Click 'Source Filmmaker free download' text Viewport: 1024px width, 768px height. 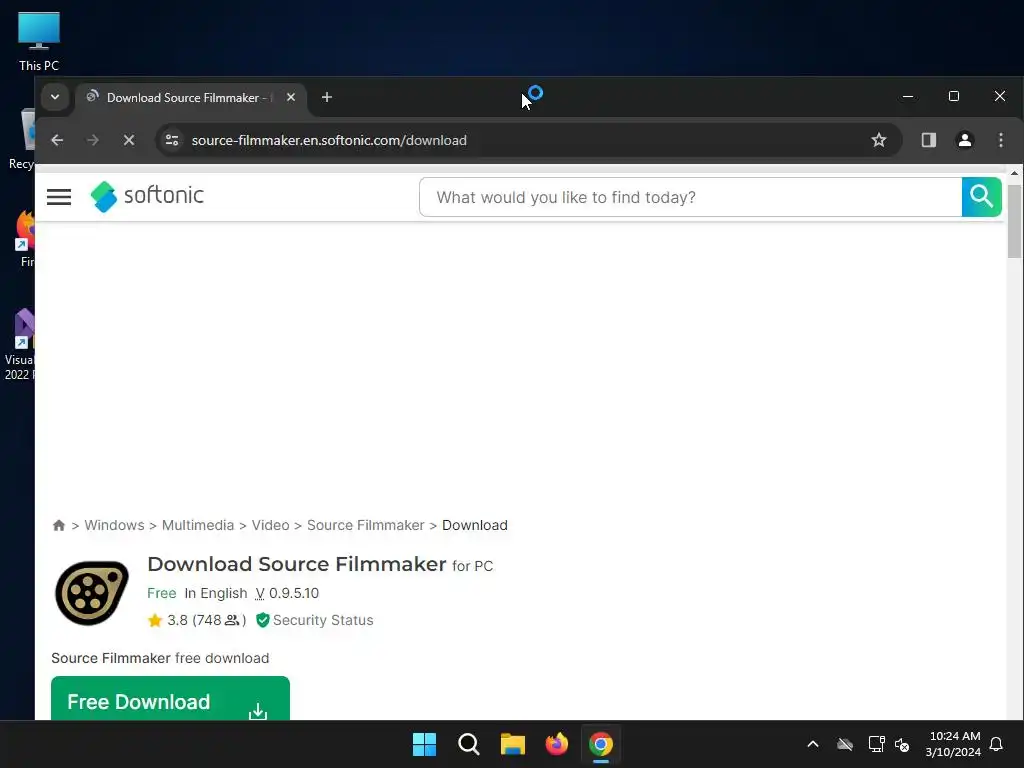coord(160,658)
